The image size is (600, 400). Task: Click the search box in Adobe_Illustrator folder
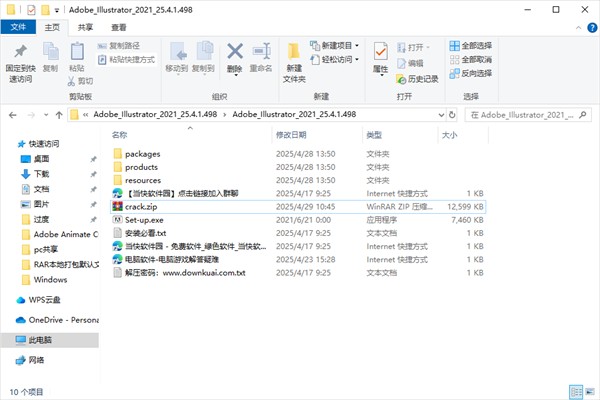click(530, 115)
